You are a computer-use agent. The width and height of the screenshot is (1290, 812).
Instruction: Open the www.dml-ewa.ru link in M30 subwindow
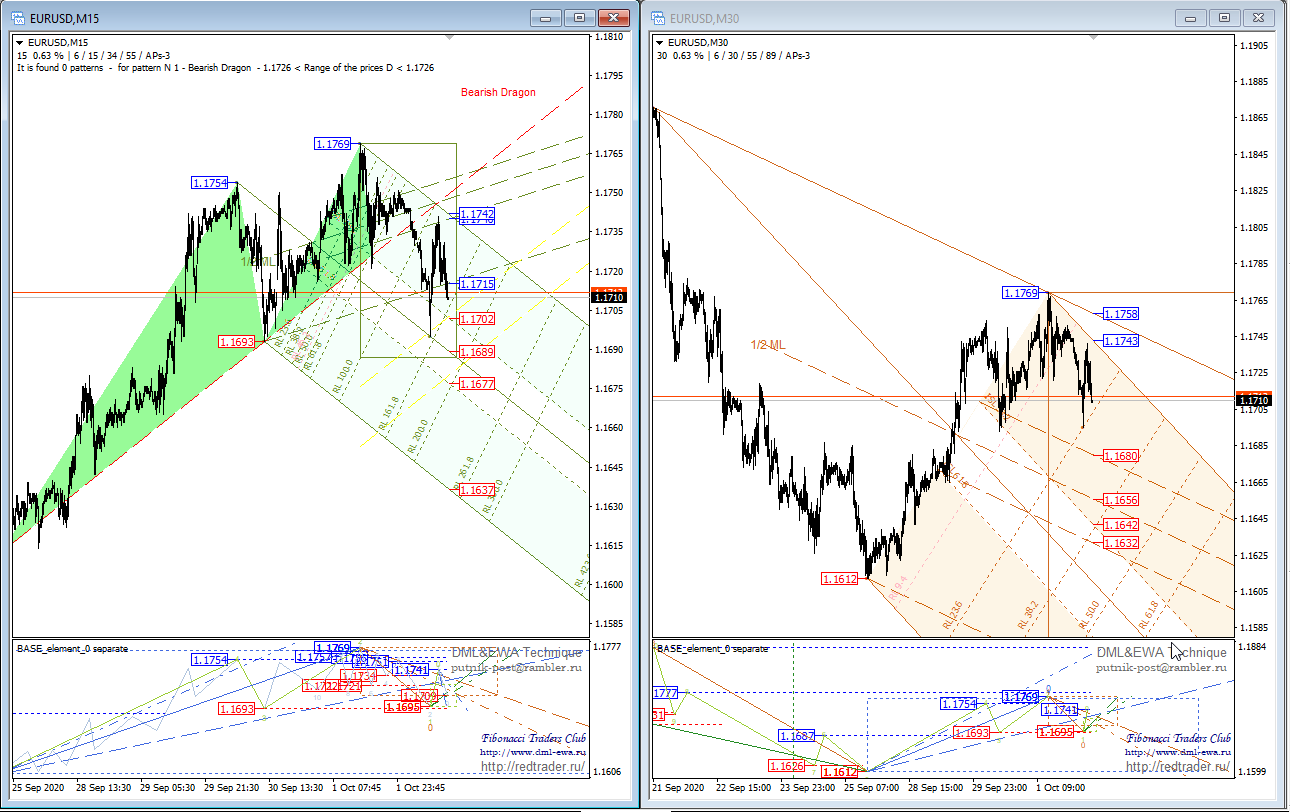point(1178,752)
